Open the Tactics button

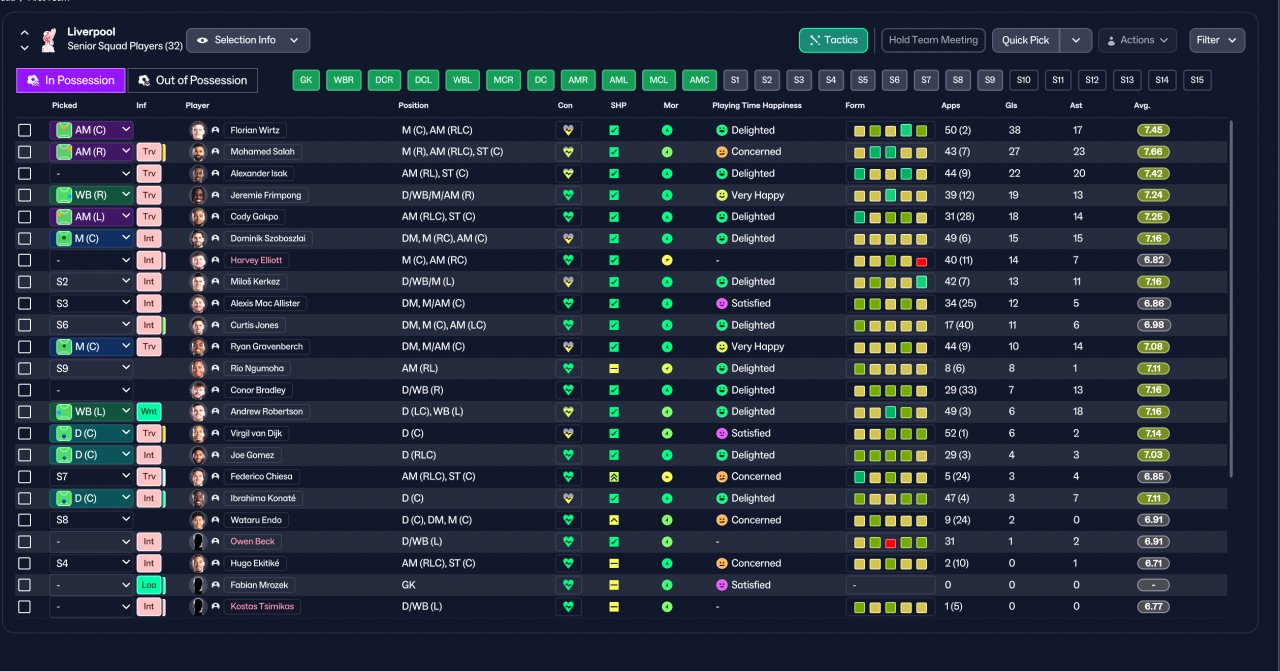tap(833, 40)
